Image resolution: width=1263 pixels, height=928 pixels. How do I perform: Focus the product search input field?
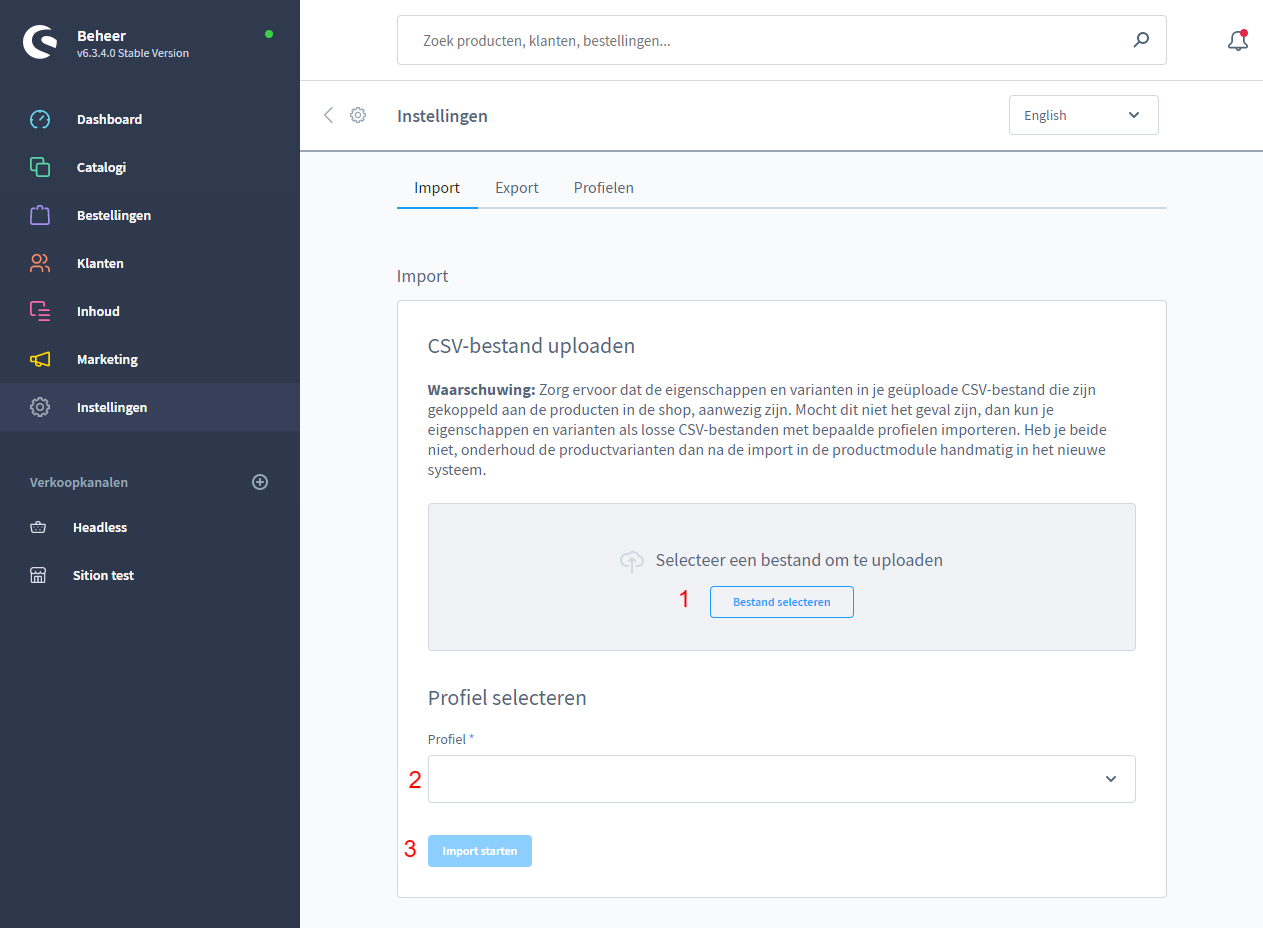click(x=760, y=41)
